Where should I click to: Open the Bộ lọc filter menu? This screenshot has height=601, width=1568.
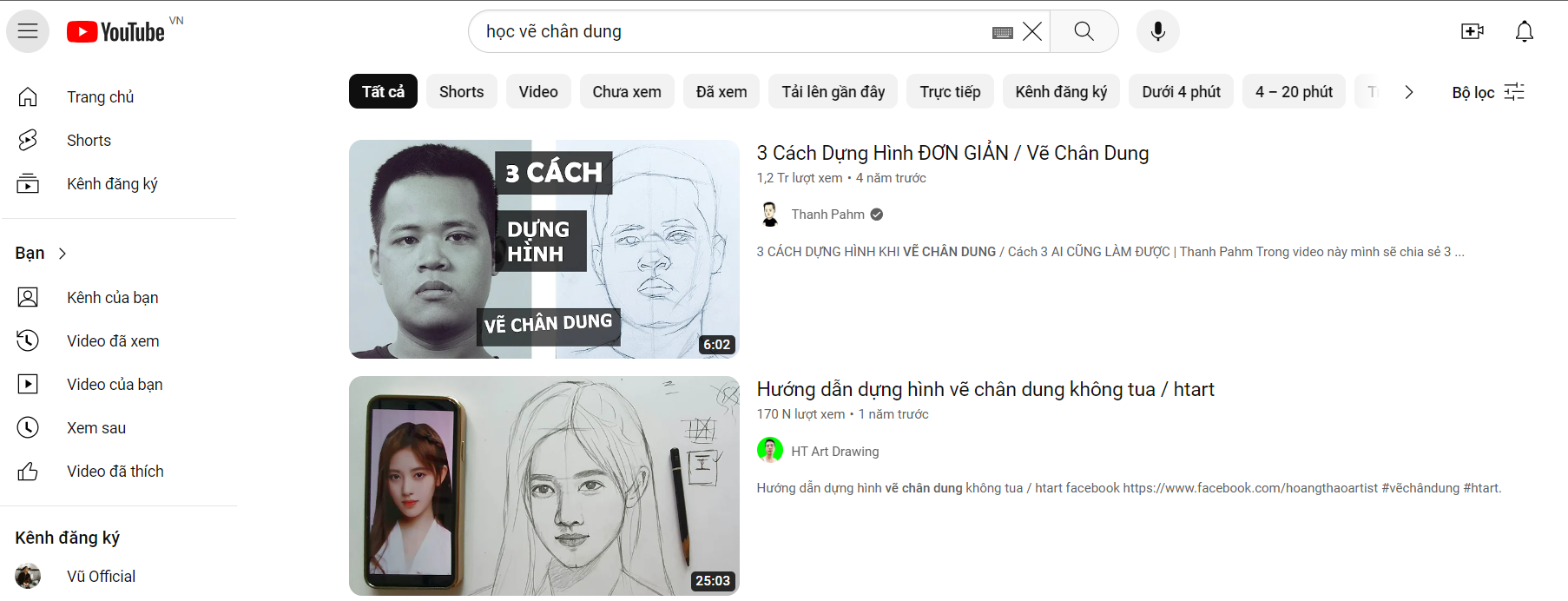[x=1488, y=92]
